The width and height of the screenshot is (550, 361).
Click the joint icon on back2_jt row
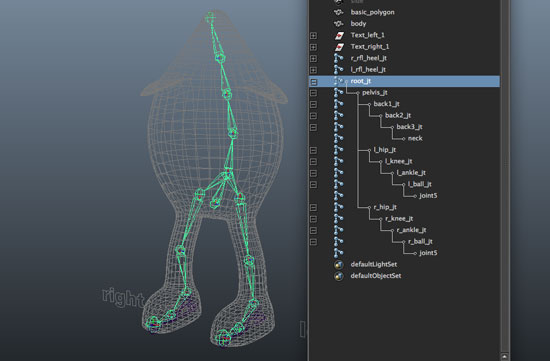[338, 116]
